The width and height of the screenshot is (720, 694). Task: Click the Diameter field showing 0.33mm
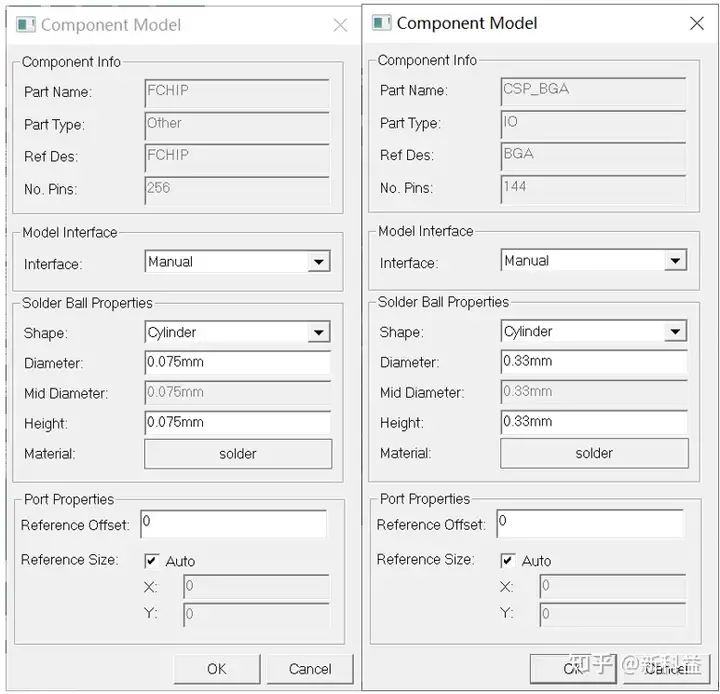click(x=594, y=361)
